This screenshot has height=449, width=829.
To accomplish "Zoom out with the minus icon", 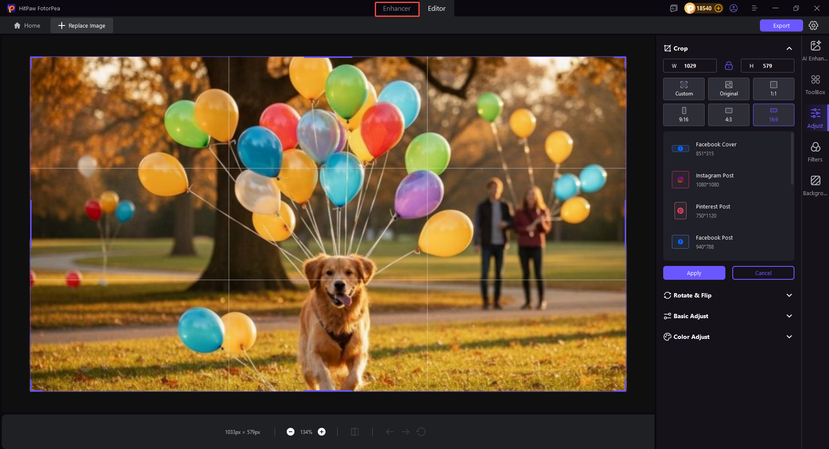I will (x=291, y=432).
